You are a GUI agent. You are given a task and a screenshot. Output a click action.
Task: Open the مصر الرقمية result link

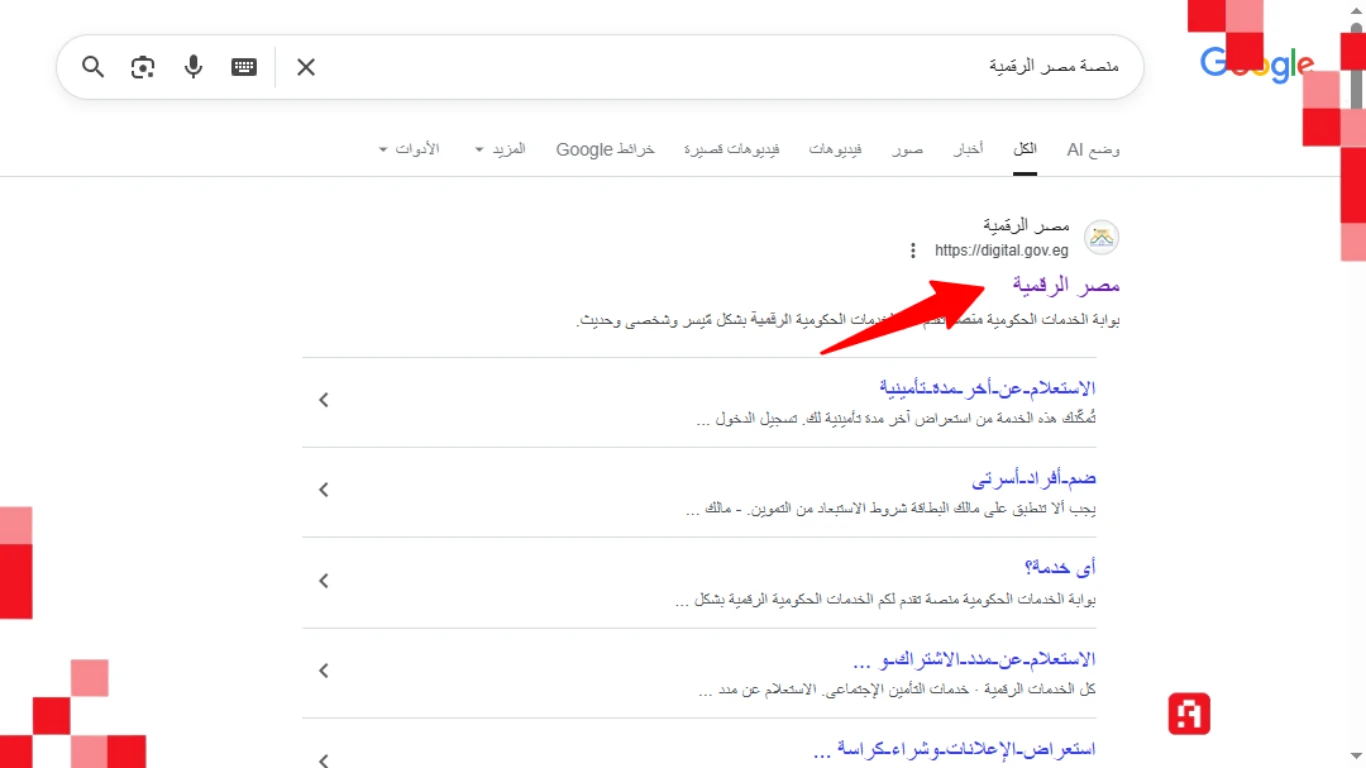pos(1065,285)
